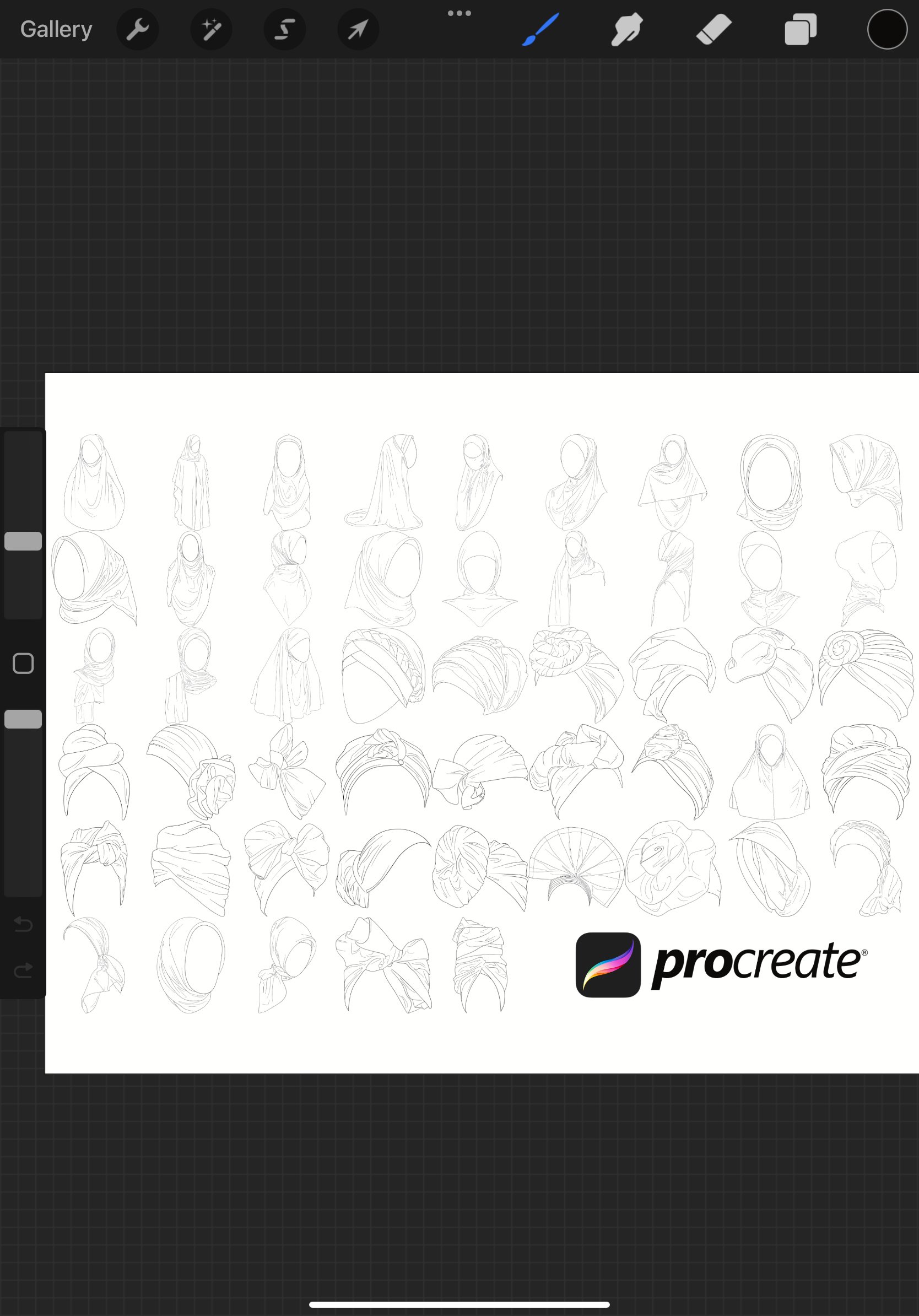Tap the dark canvas background area
The height and width of the screenshot is (1316, 919).
coord(458,201)
